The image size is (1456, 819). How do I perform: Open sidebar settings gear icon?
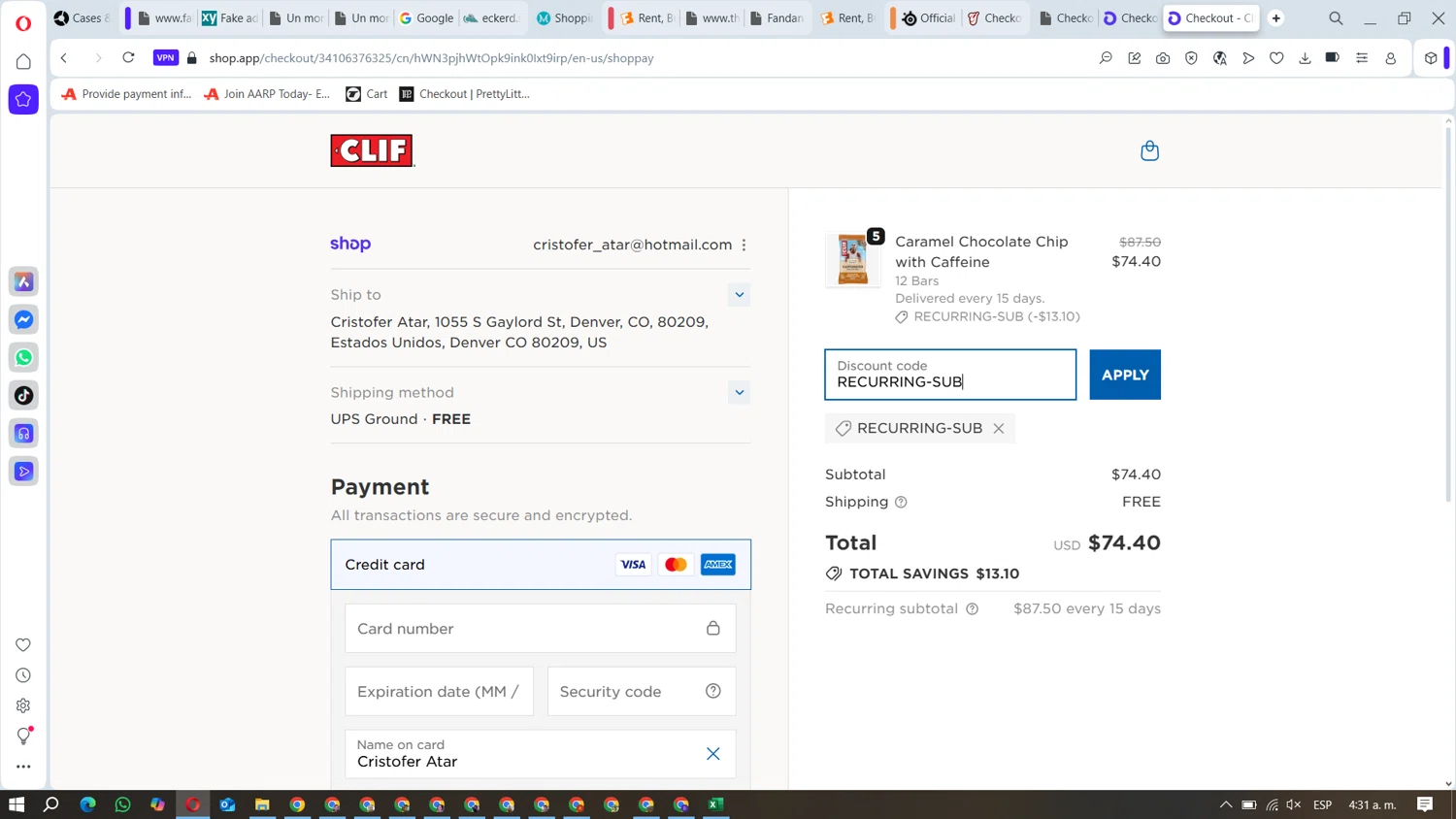click(23, 705)
